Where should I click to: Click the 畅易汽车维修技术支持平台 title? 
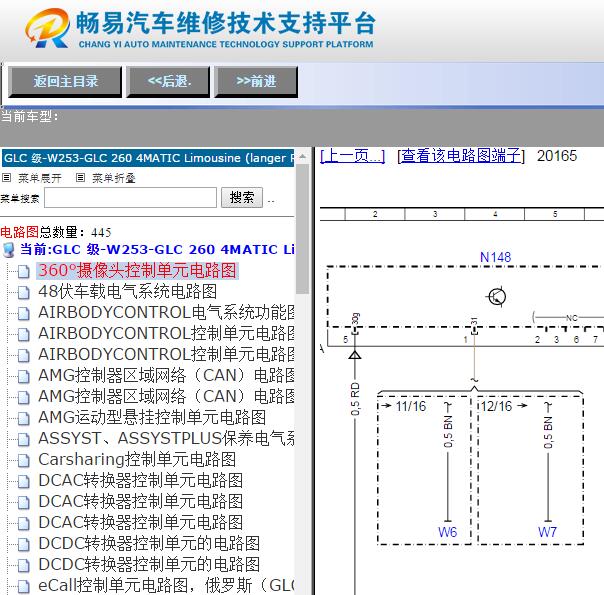point(225,23)
